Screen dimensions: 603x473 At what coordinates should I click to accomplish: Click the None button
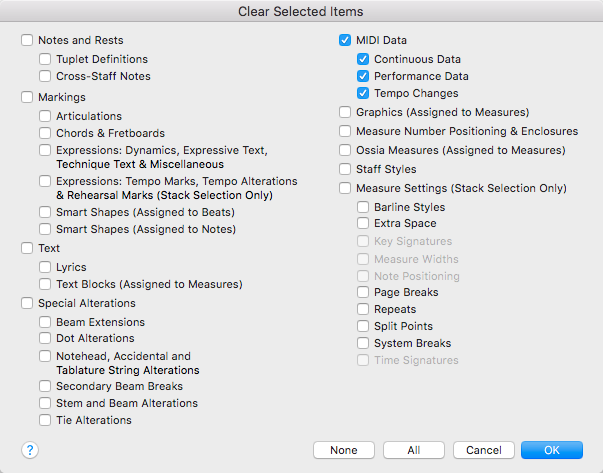(343, 450)
